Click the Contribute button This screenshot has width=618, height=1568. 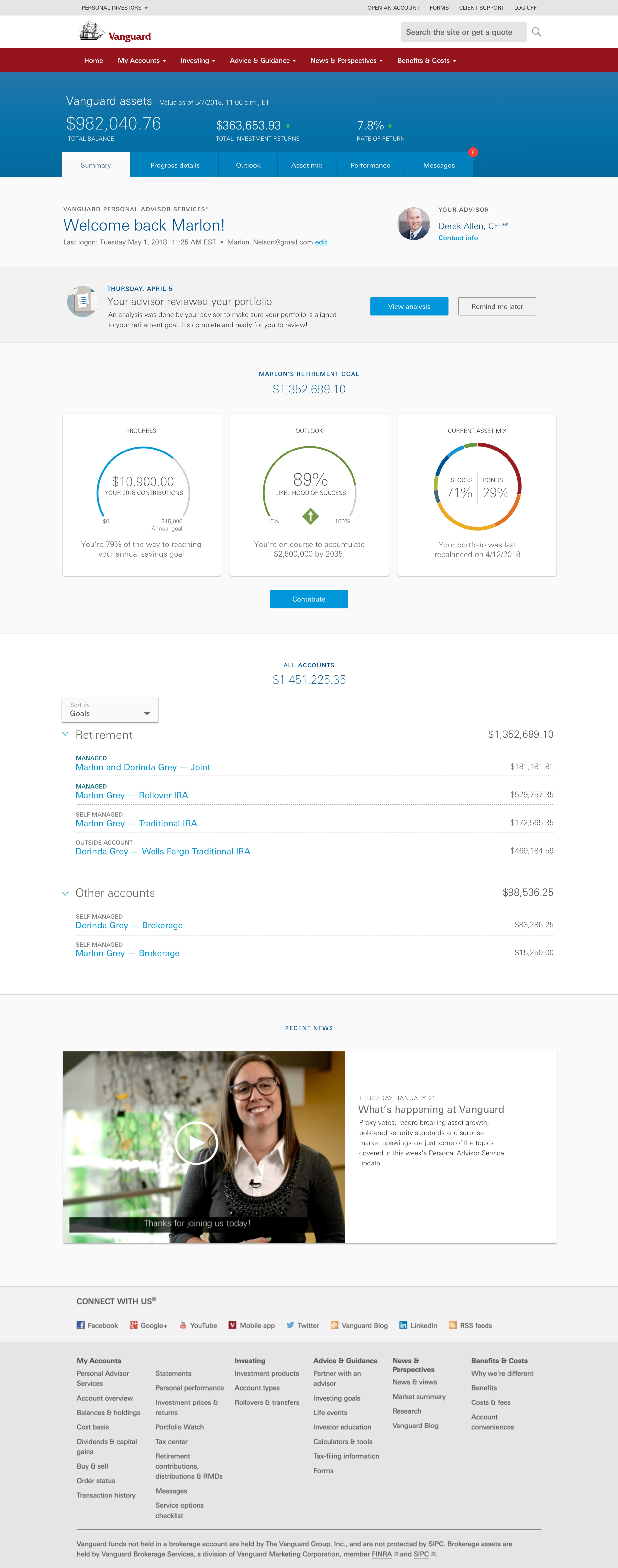click(309, 599)
